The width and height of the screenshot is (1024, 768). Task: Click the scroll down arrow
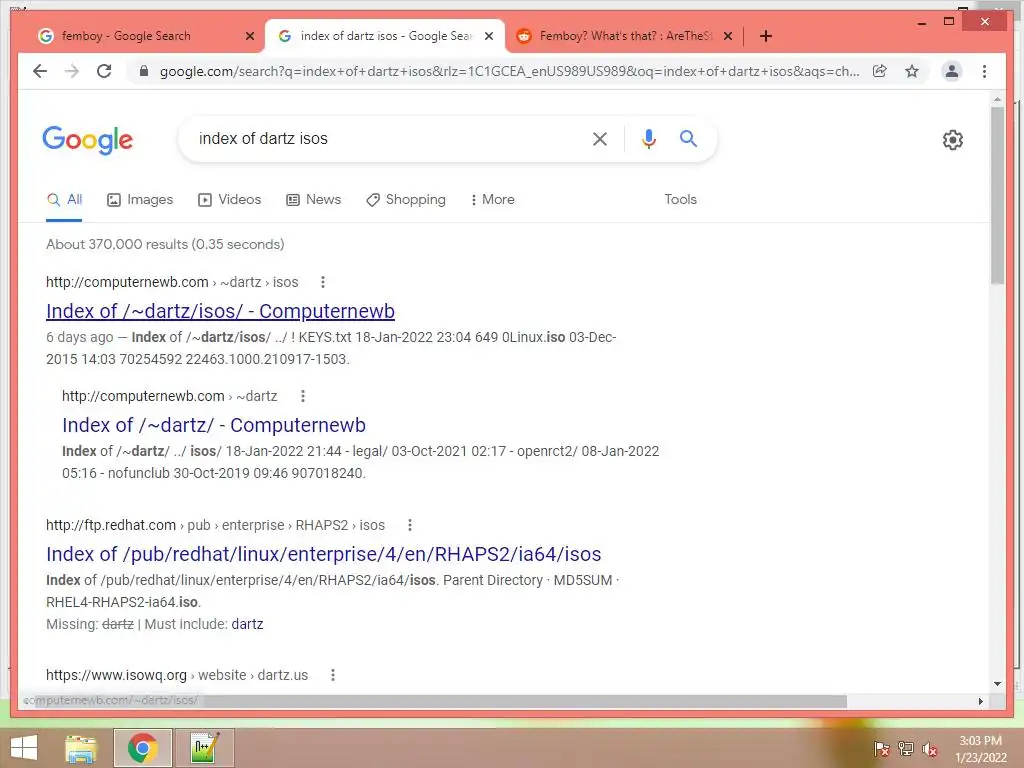997,684
